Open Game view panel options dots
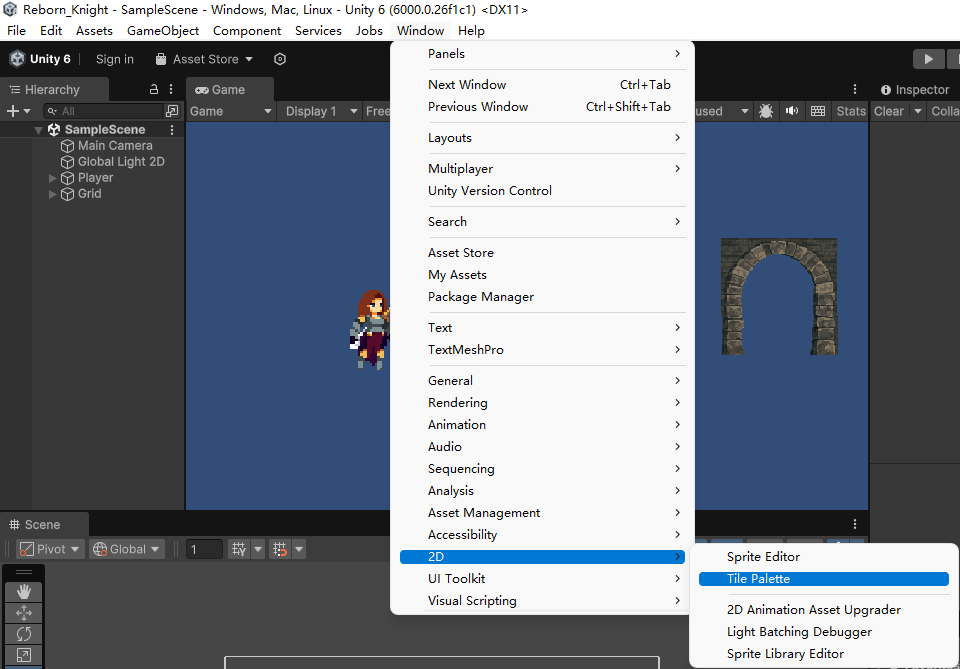 coord(855,89)
